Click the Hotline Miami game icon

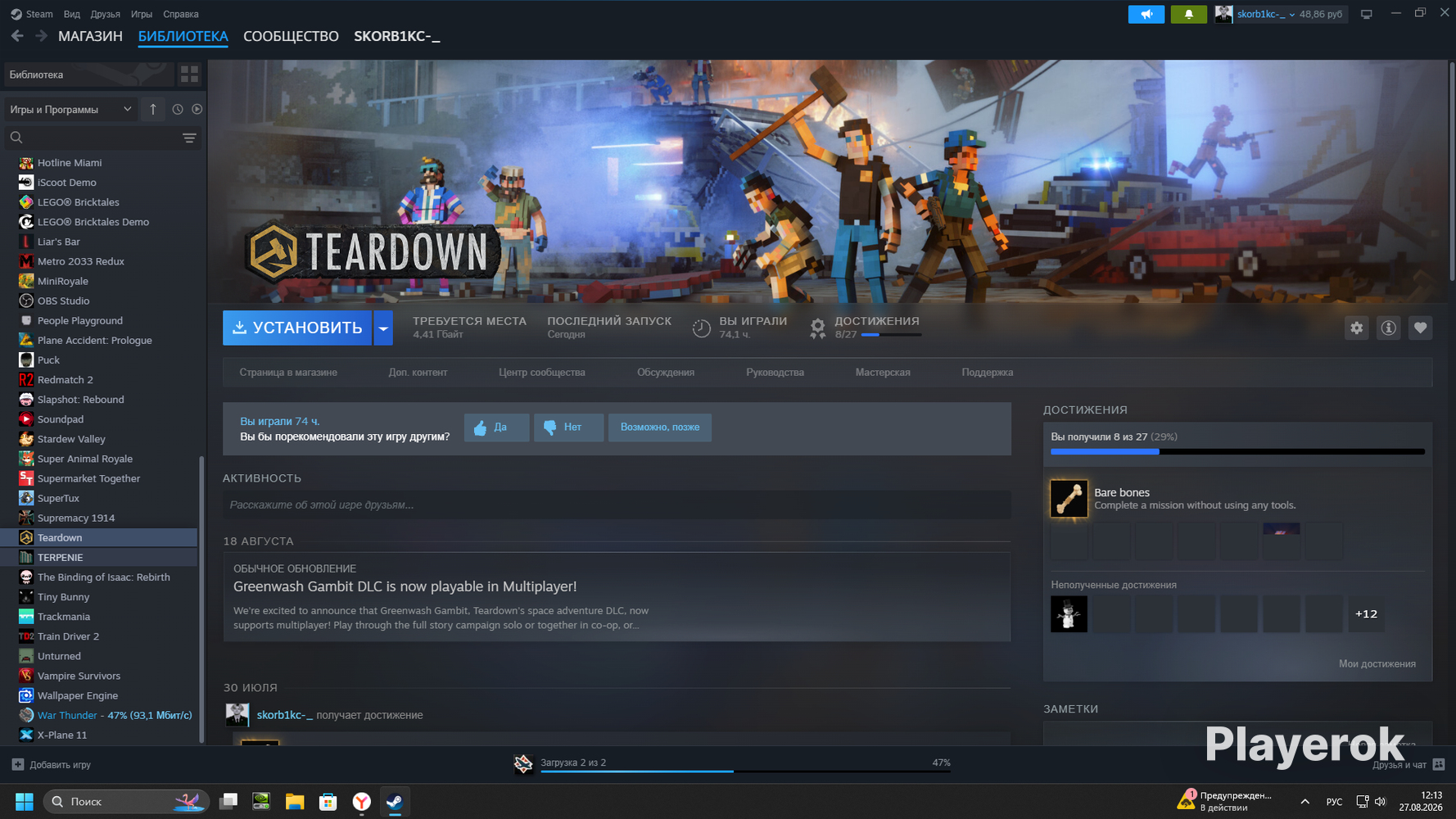point(26,163)
